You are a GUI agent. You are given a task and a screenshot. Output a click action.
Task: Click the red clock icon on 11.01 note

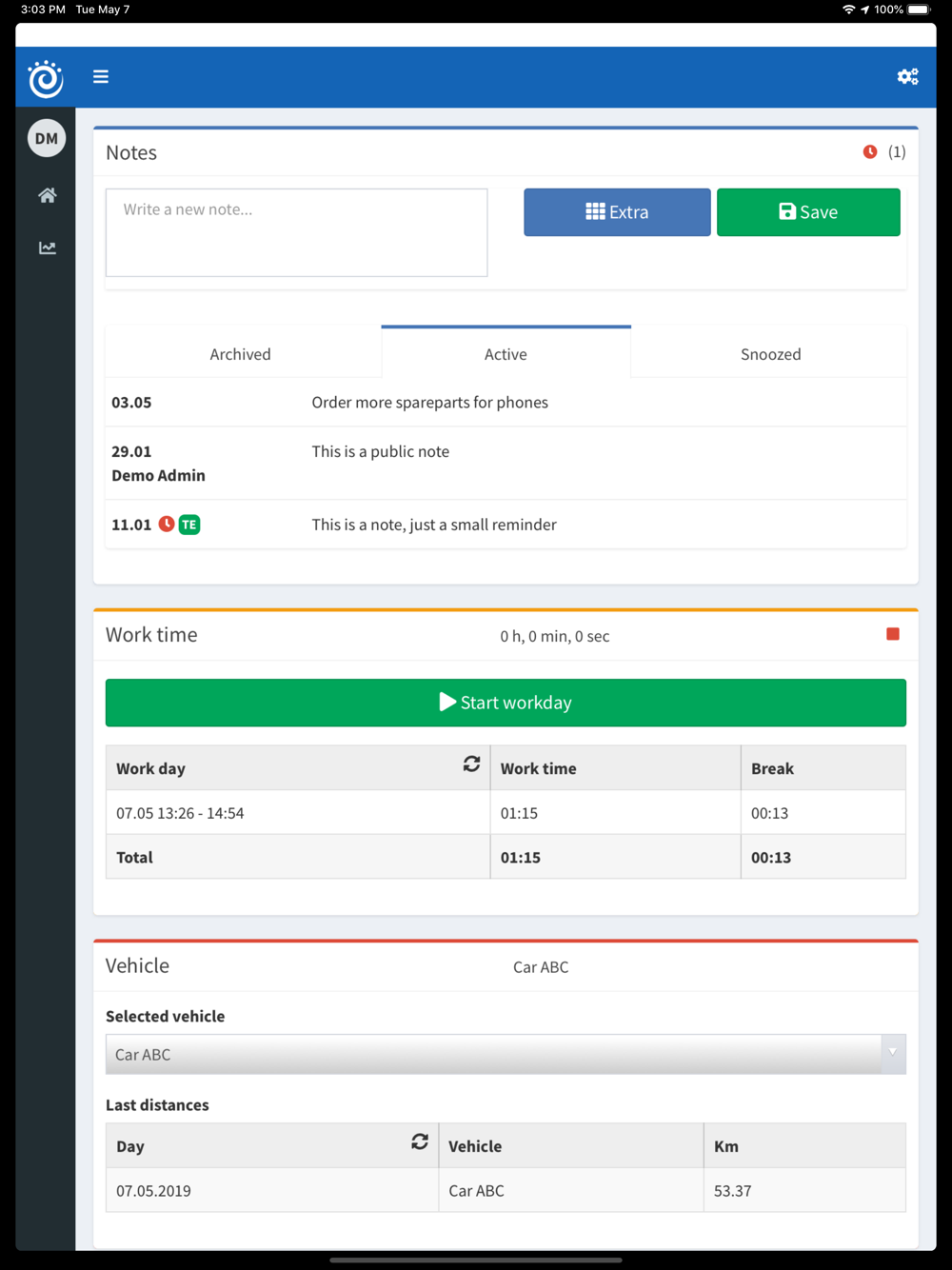pyautogui.click(x=167, y=525)
